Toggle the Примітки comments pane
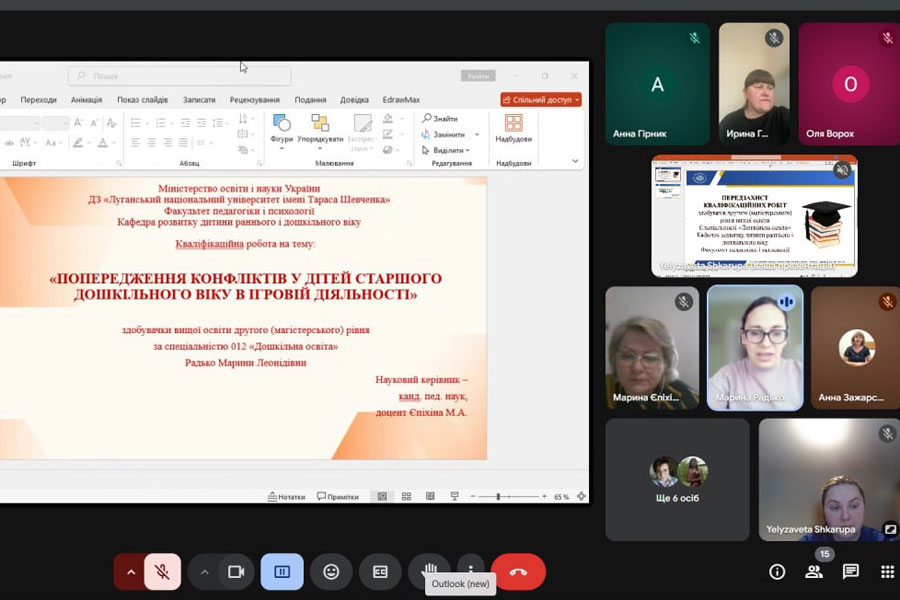 tap(338, 497)
